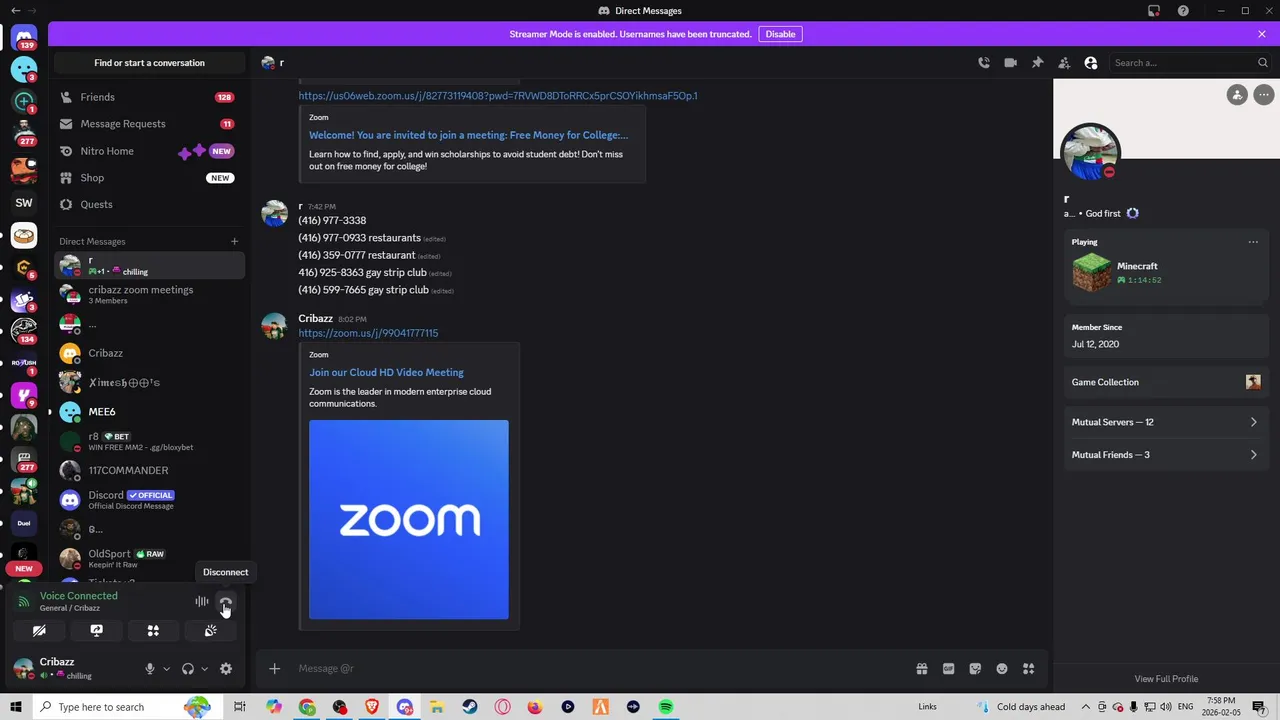
Task: Open friend options on profile panel
Action: click(x=1237, y=95)
